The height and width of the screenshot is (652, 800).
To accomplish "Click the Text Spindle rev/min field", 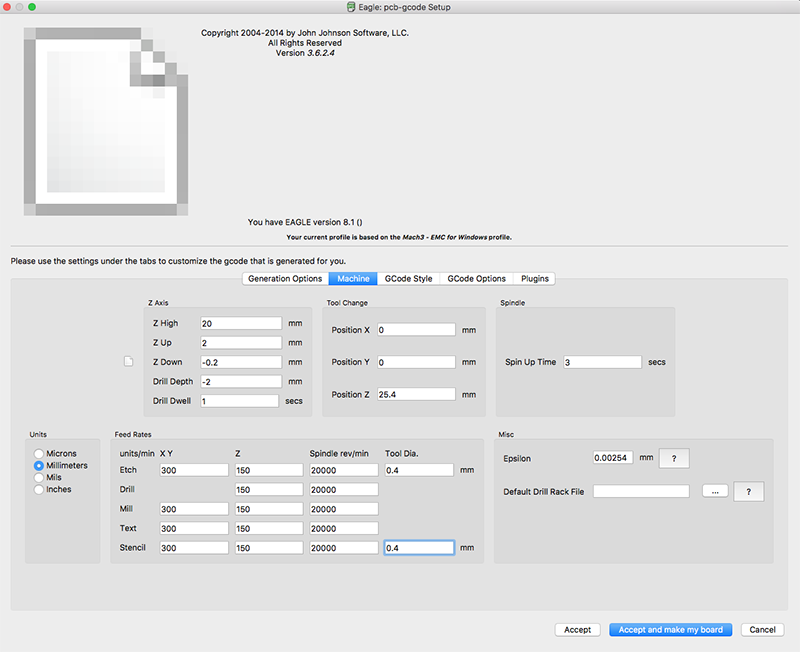I will [344, 528].
